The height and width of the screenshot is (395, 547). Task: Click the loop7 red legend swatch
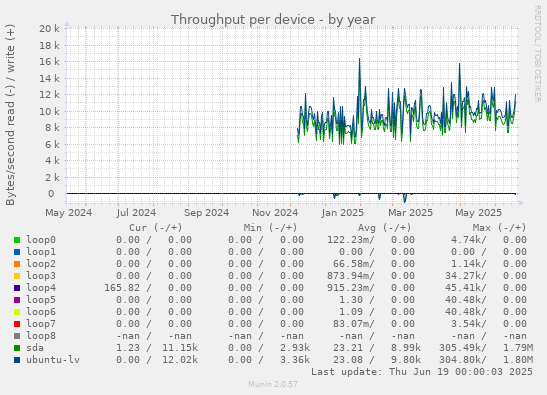17,324
